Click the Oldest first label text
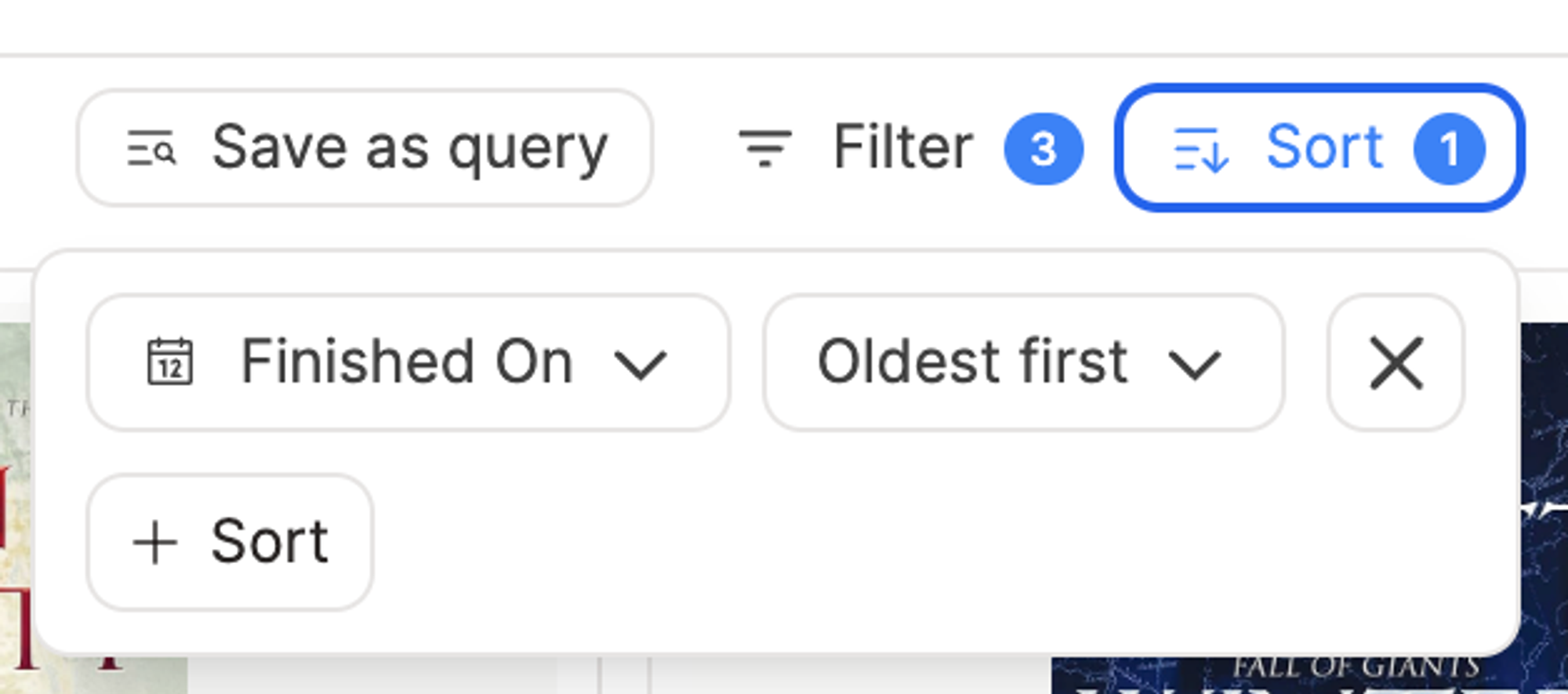 (973, 362)
